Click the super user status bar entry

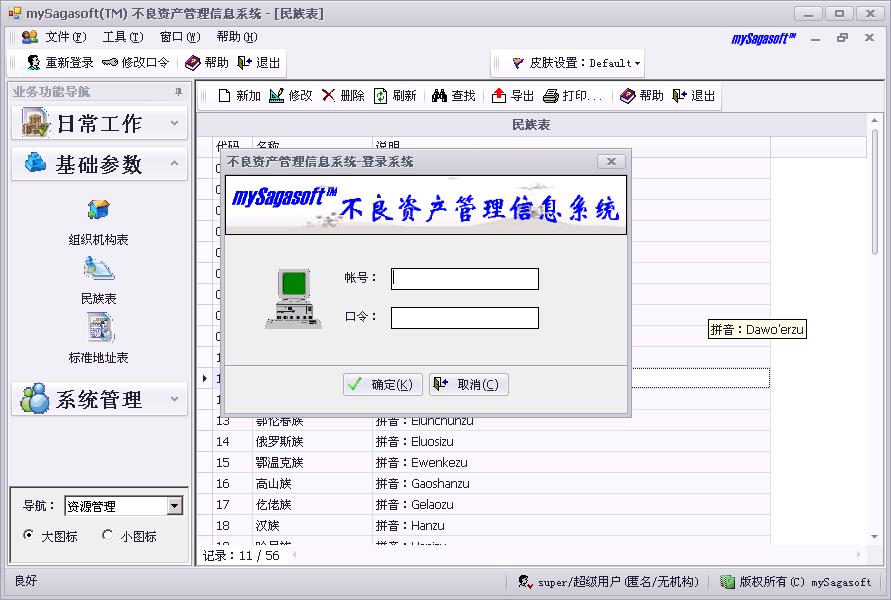coord(609,581)
